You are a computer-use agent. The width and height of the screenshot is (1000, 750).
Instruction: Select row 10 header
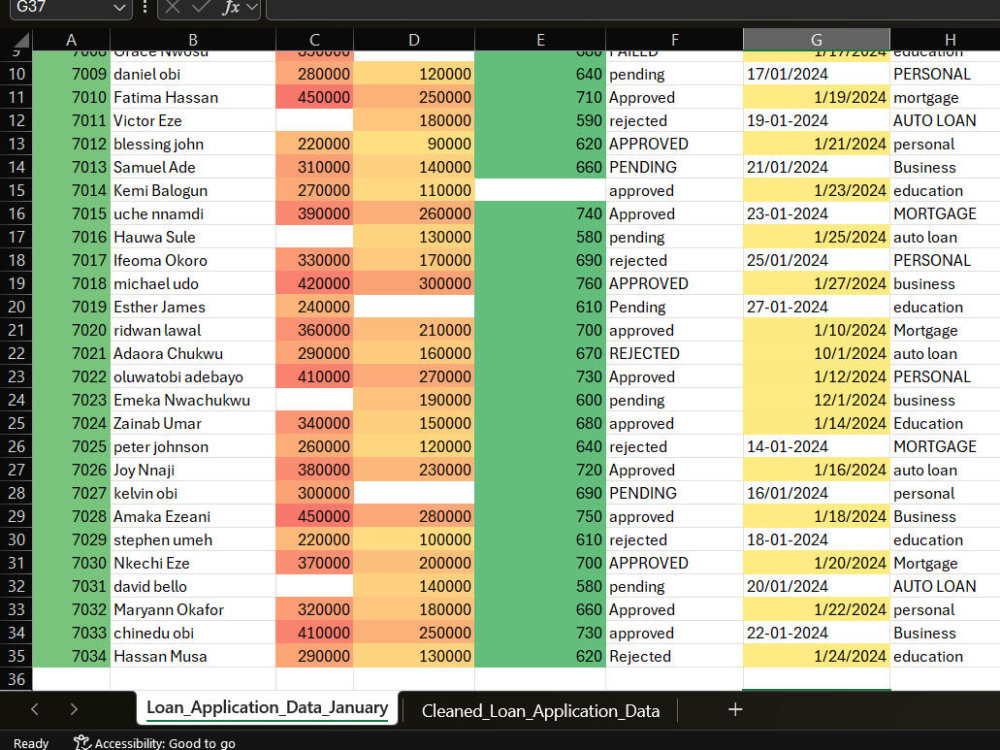coord(17,74)
